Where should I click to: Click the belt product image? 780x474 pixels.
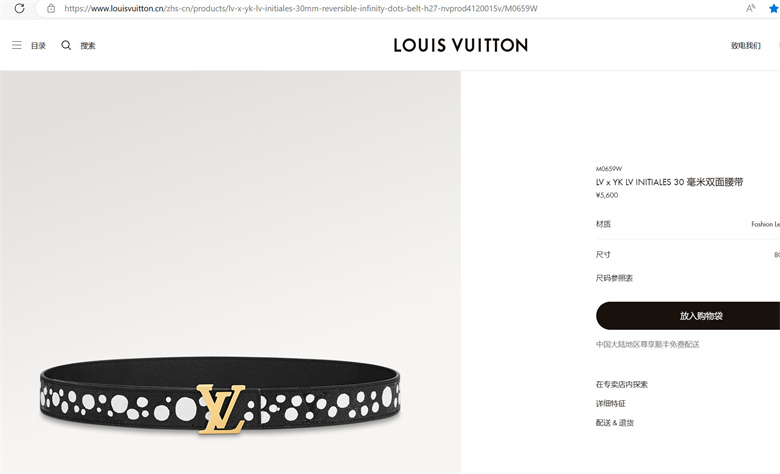point(220,397)
